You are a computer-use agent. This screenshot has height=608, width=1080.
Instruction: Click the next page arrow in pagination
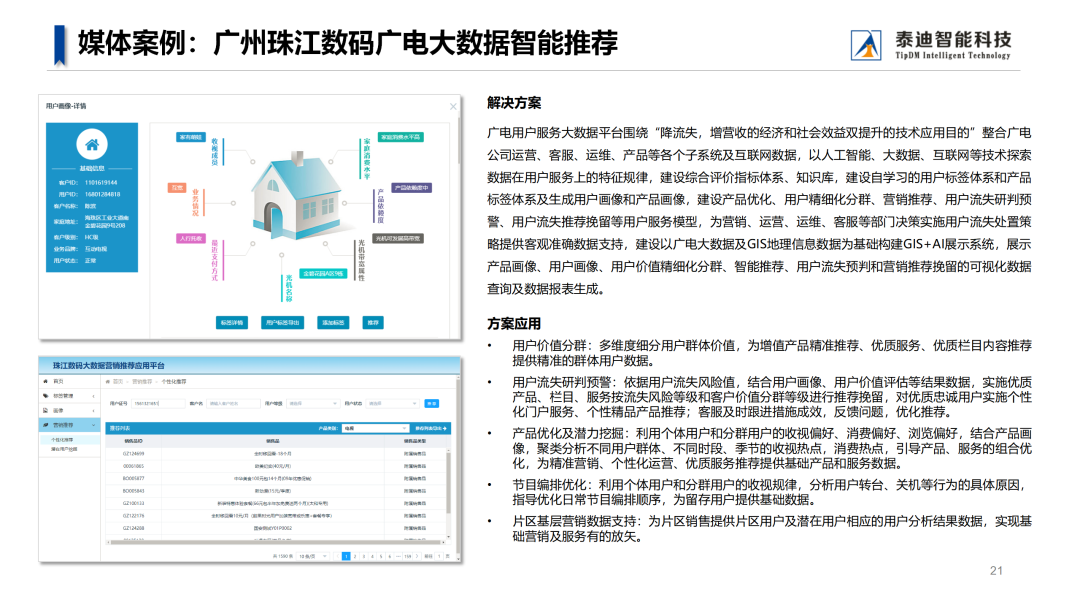point(417,556)
